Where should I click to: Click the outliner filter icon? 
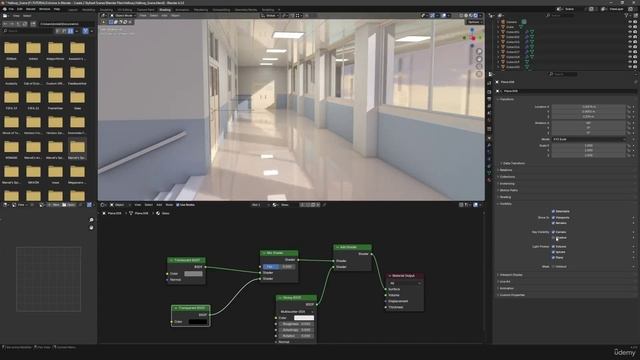tap(627, 16)
